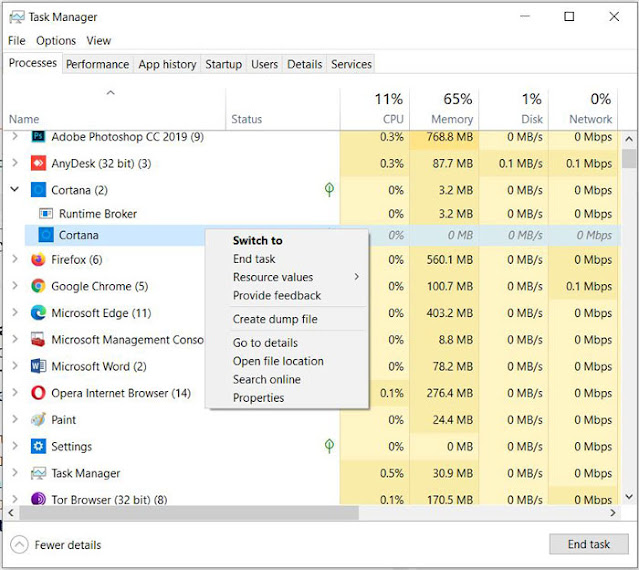This screenshot has width=639, height=570.
Task: Open the Details tab
Action: point(304,64)
